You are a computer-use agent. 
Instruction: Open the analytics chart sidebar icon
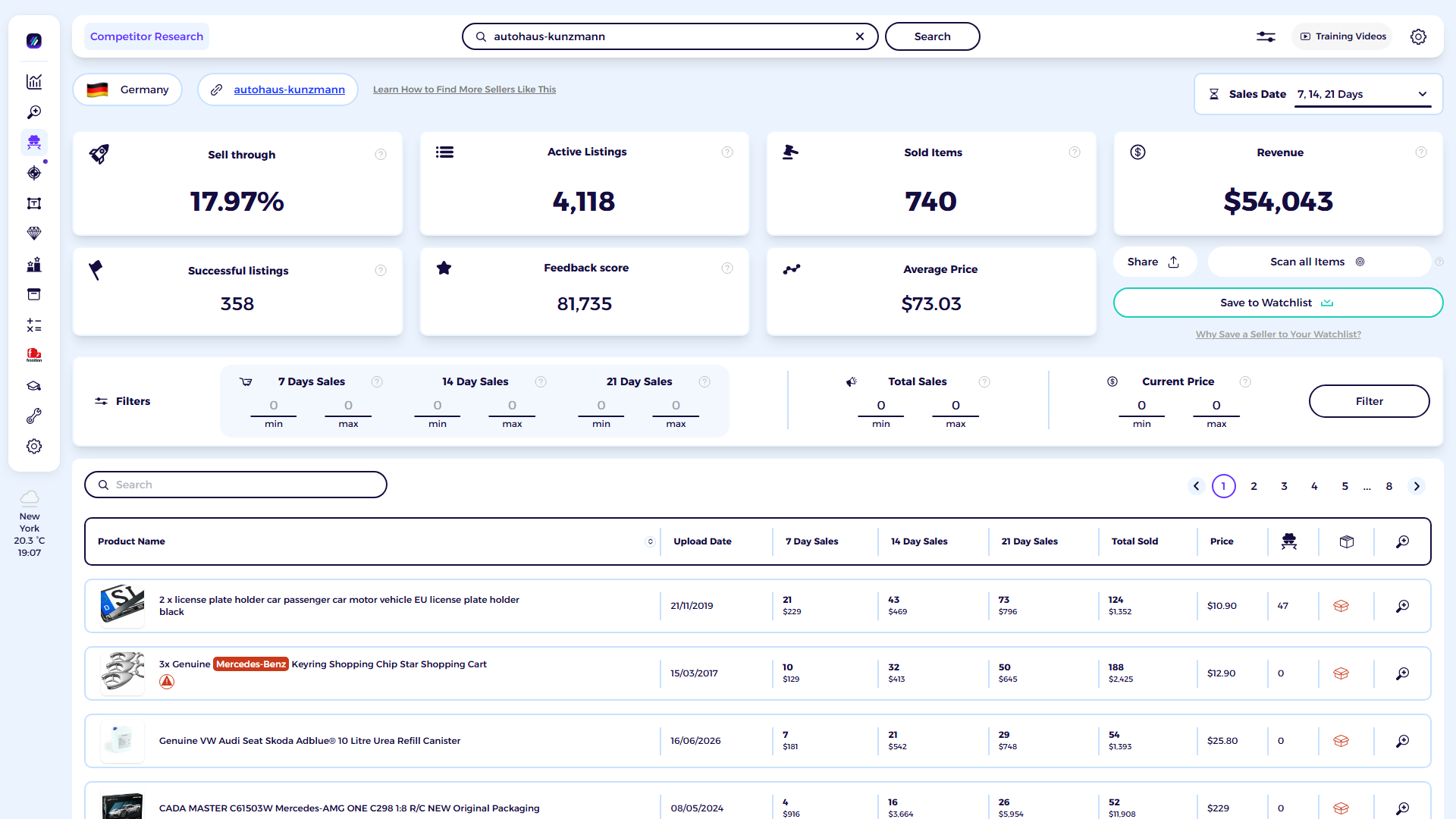34,82
